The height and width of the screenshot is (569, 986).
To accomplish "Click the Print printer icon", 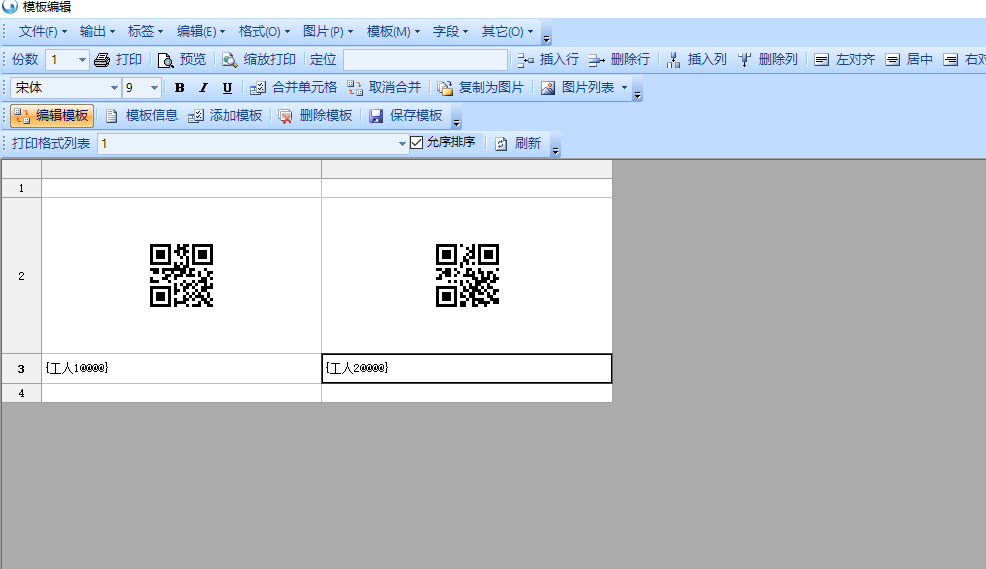I will (102, 60).
